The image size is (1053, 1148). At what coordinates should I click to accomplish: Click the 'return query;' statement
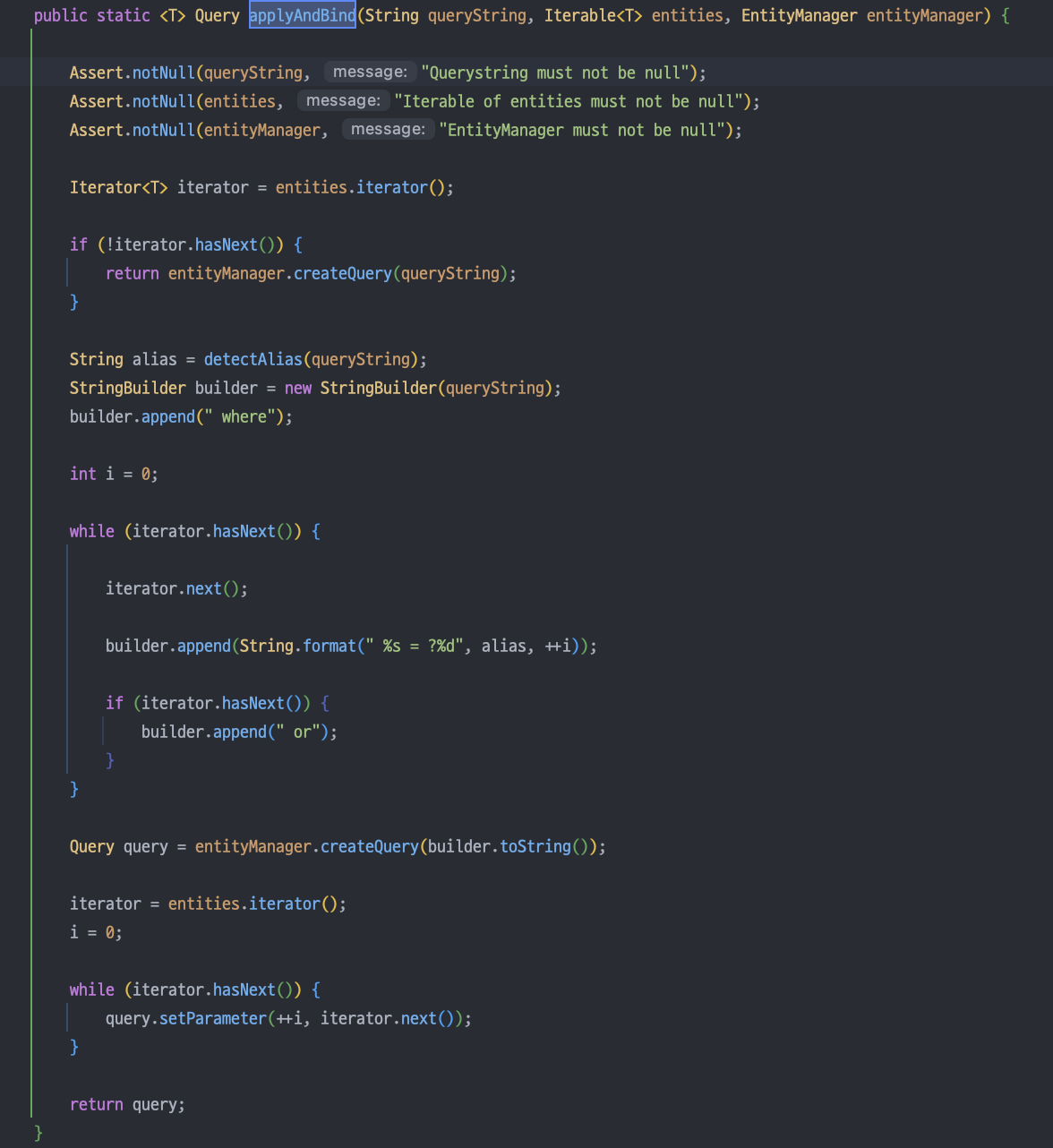point(127,1104)
